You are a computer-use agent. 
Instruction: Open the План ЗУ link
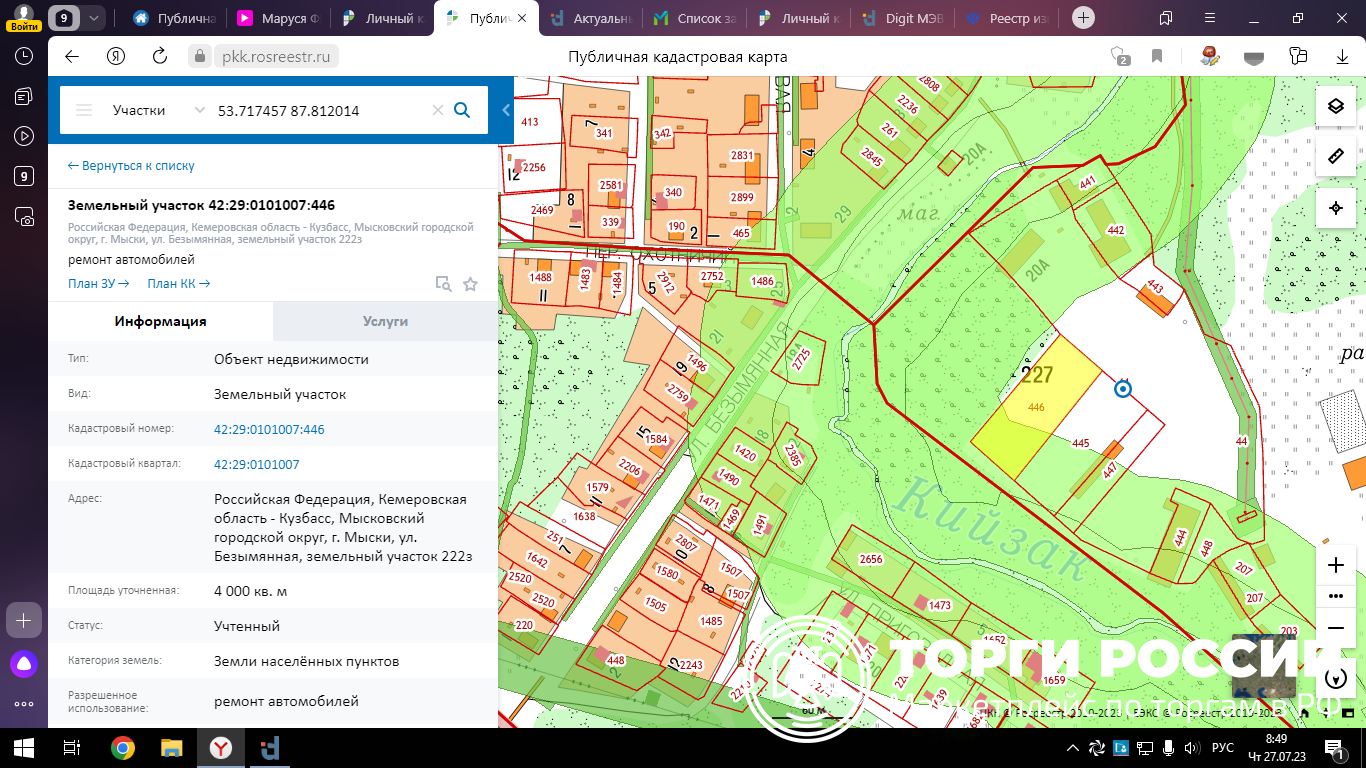pyautogui.click(x=98, y=284)
